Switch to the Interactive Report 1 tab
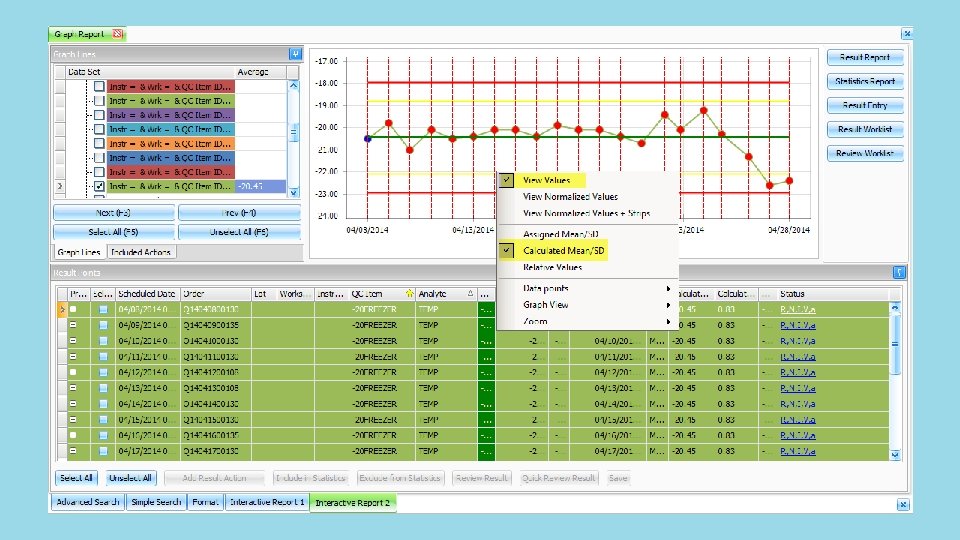This screenshot has height=540, width=960. pyautogui.click(x=267, y=502)
